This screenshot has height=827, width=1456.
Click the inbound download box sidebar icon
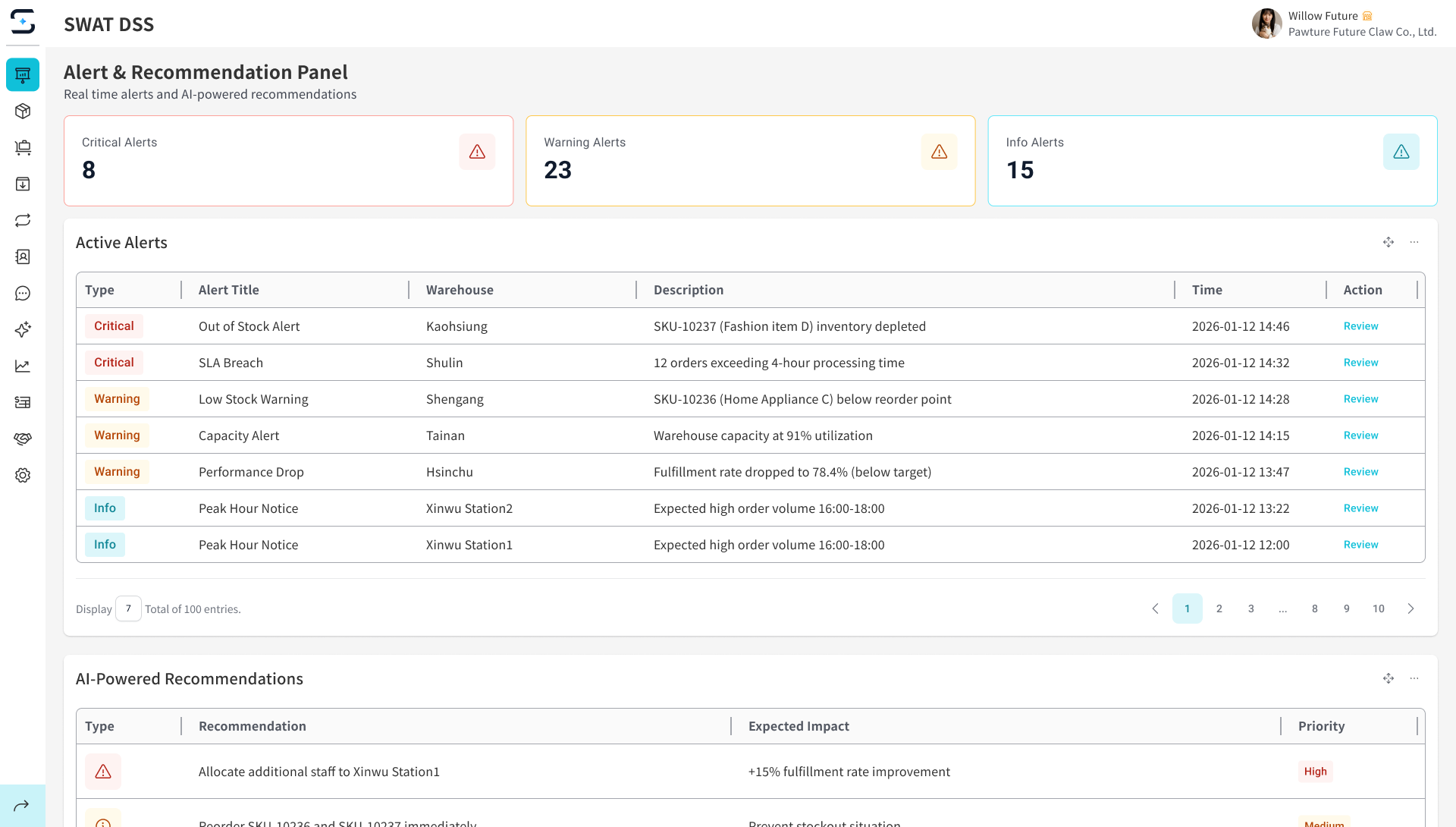click(x=23, y=184)
